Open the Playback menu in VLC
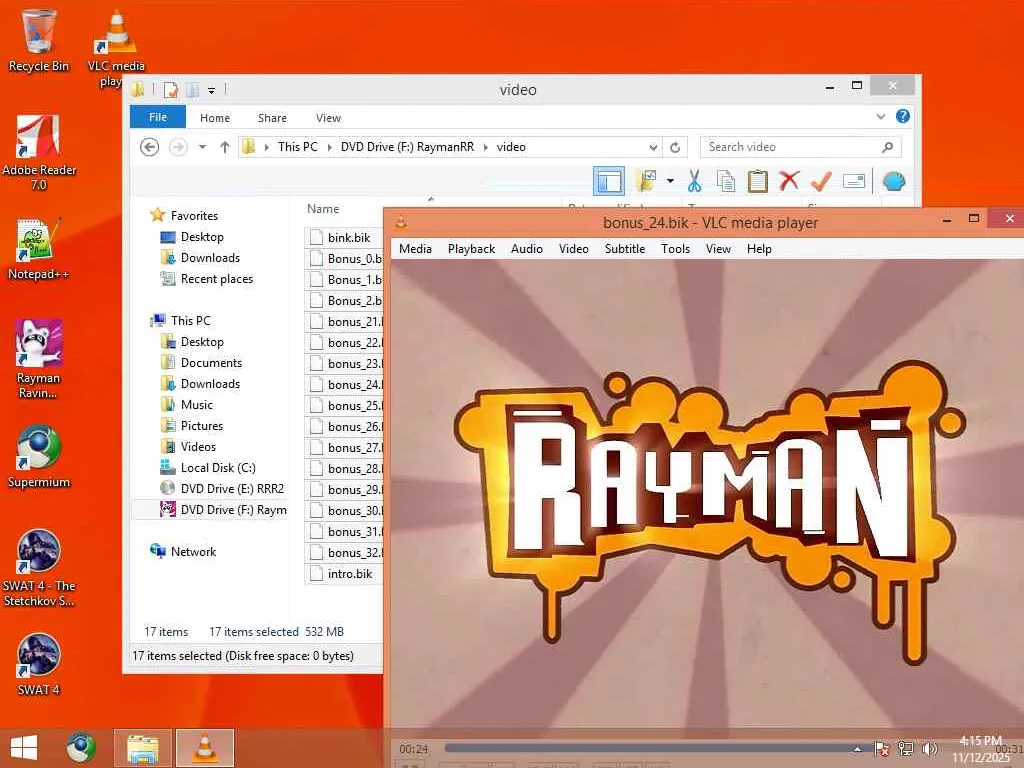This screenshot has width=1024, height=768. click(472, 249)
